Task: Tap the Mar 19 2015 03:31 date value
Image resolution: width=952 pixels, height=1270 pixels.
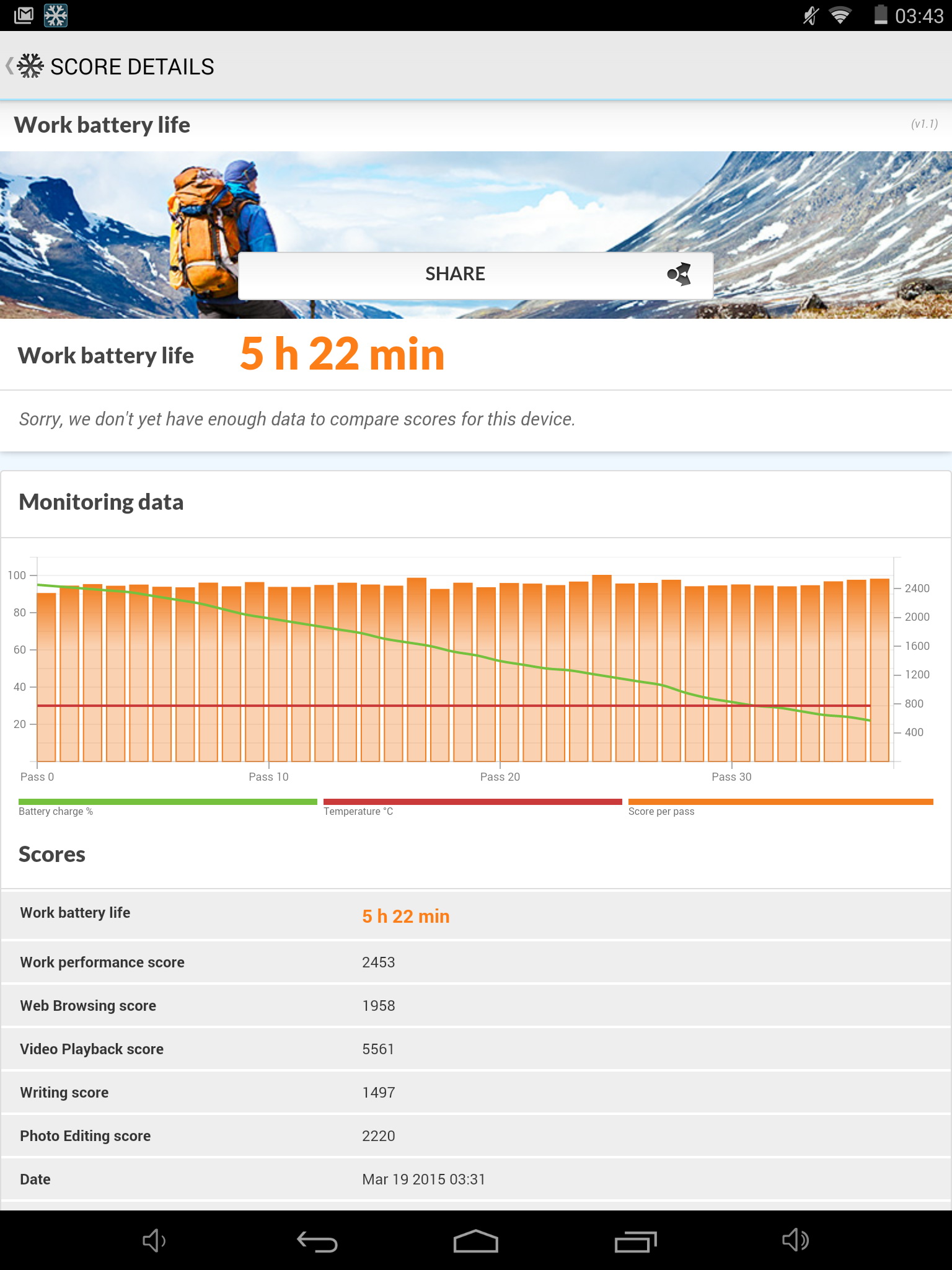Action: pos(423,1179)
